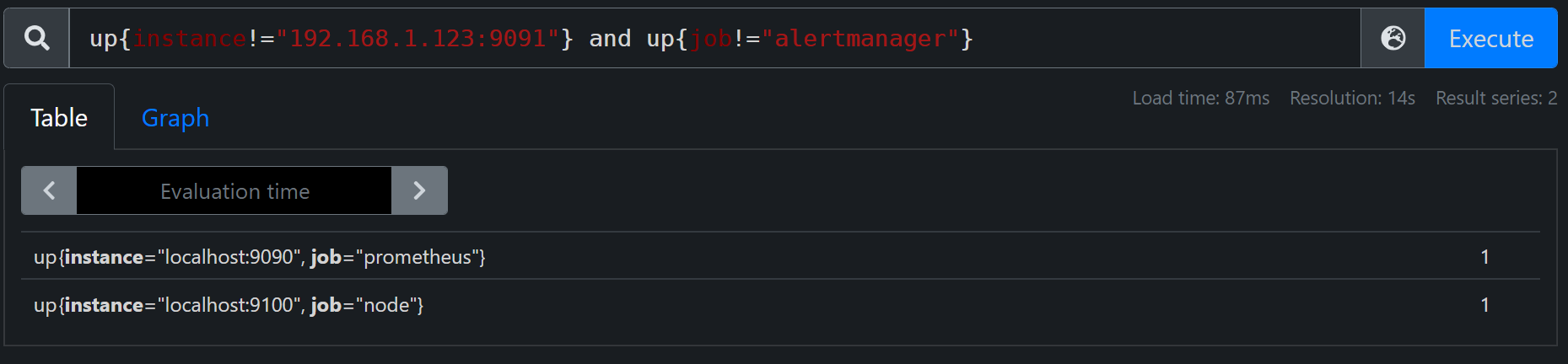Select the prometheus job result row
The image size is (1568, 364).
tap(780, 256)
